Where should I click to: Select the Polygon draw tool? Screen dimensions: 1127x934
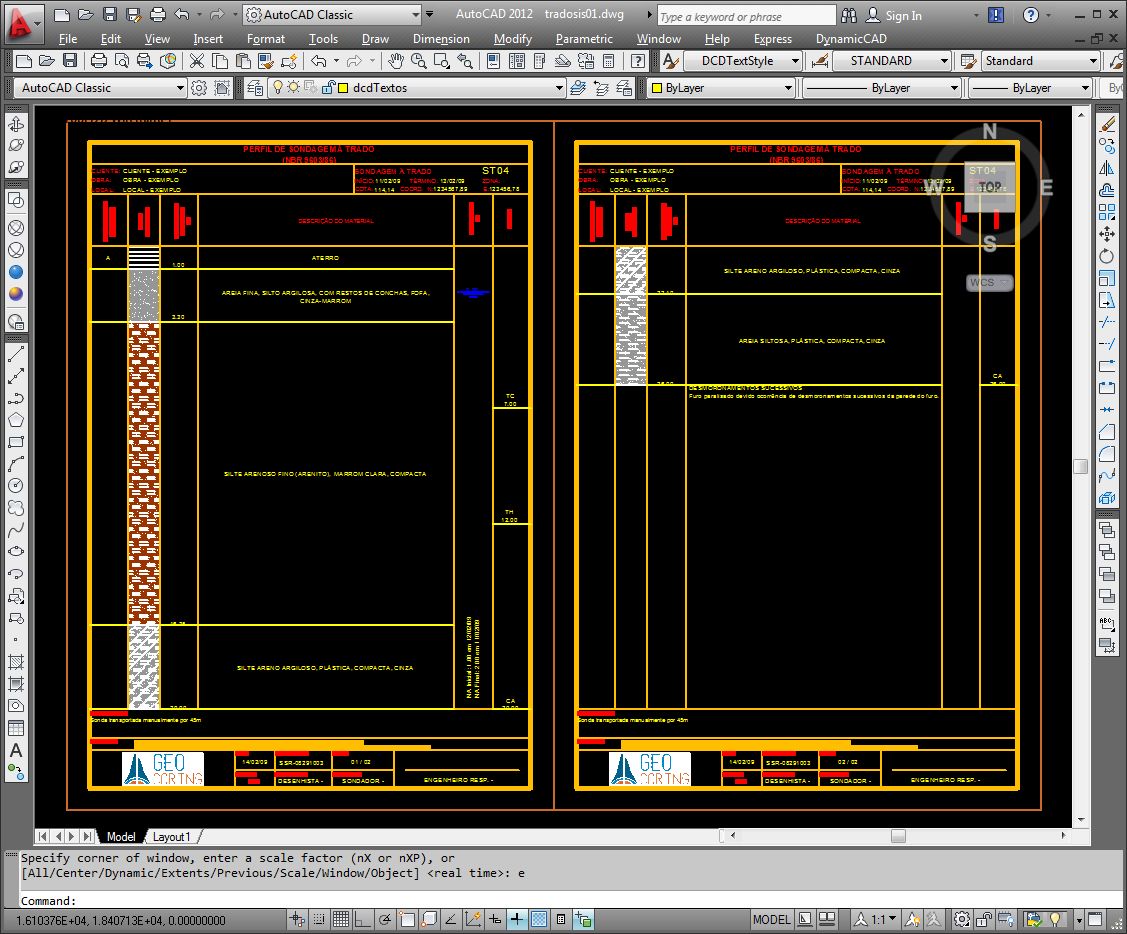pyautogui.click(x=16, y=420)
